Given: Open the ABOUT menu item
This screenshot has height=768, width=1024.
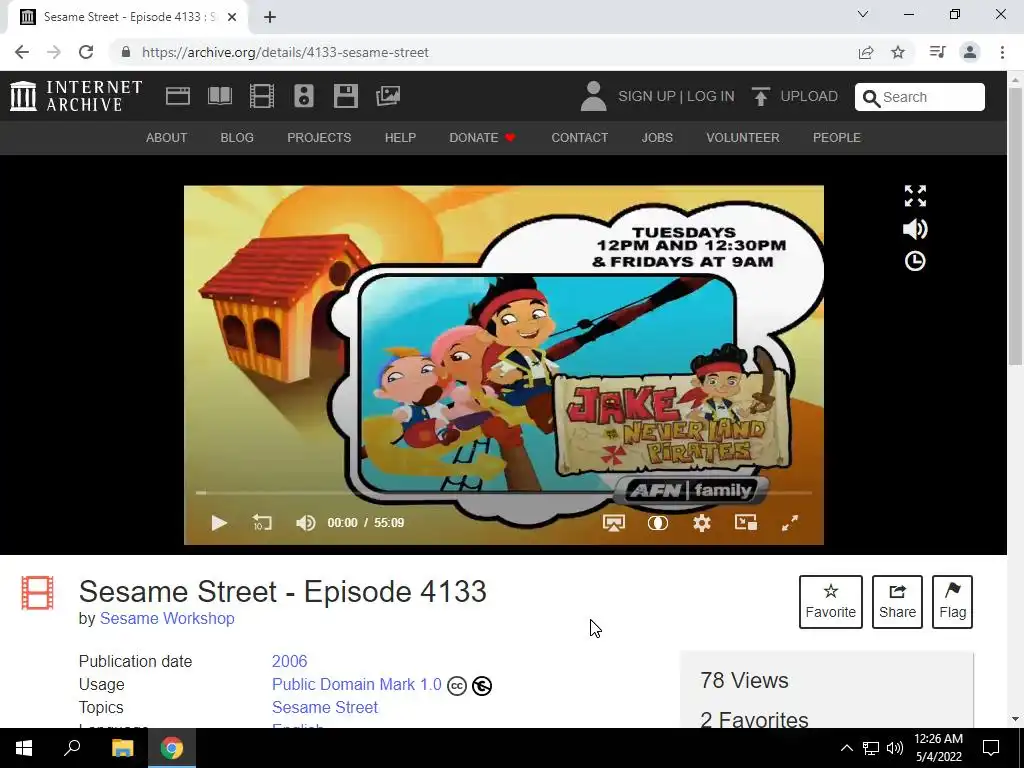Looking at the screenshot, I should (167, 138).
